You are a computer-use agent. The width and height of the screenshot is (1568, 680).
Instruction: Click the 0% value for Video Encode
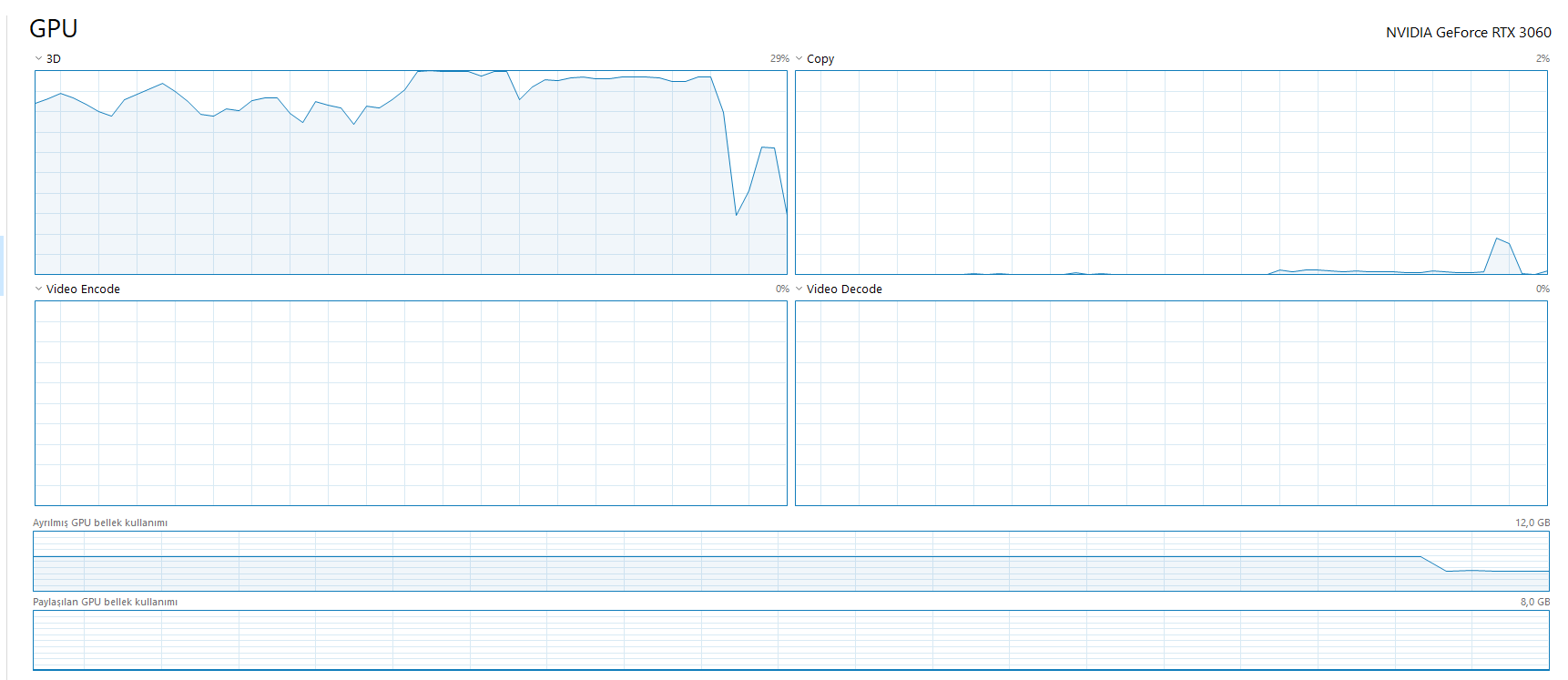782,289
